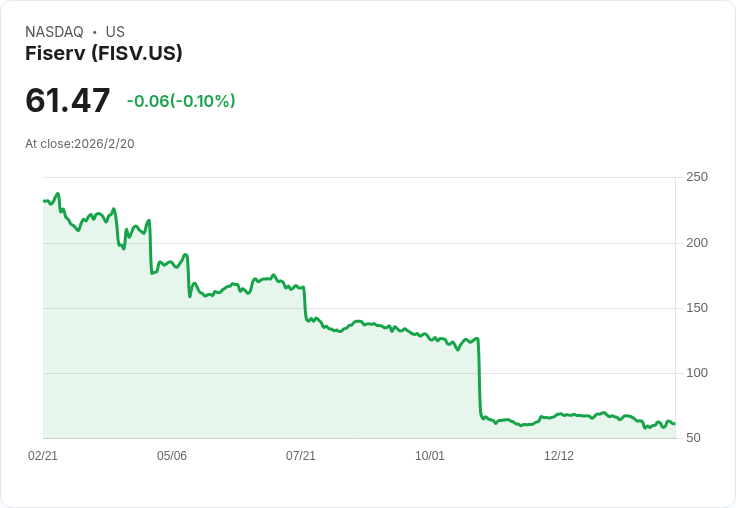736x508 pixels.
Task: Click the US market label
Action: point(115,32)
